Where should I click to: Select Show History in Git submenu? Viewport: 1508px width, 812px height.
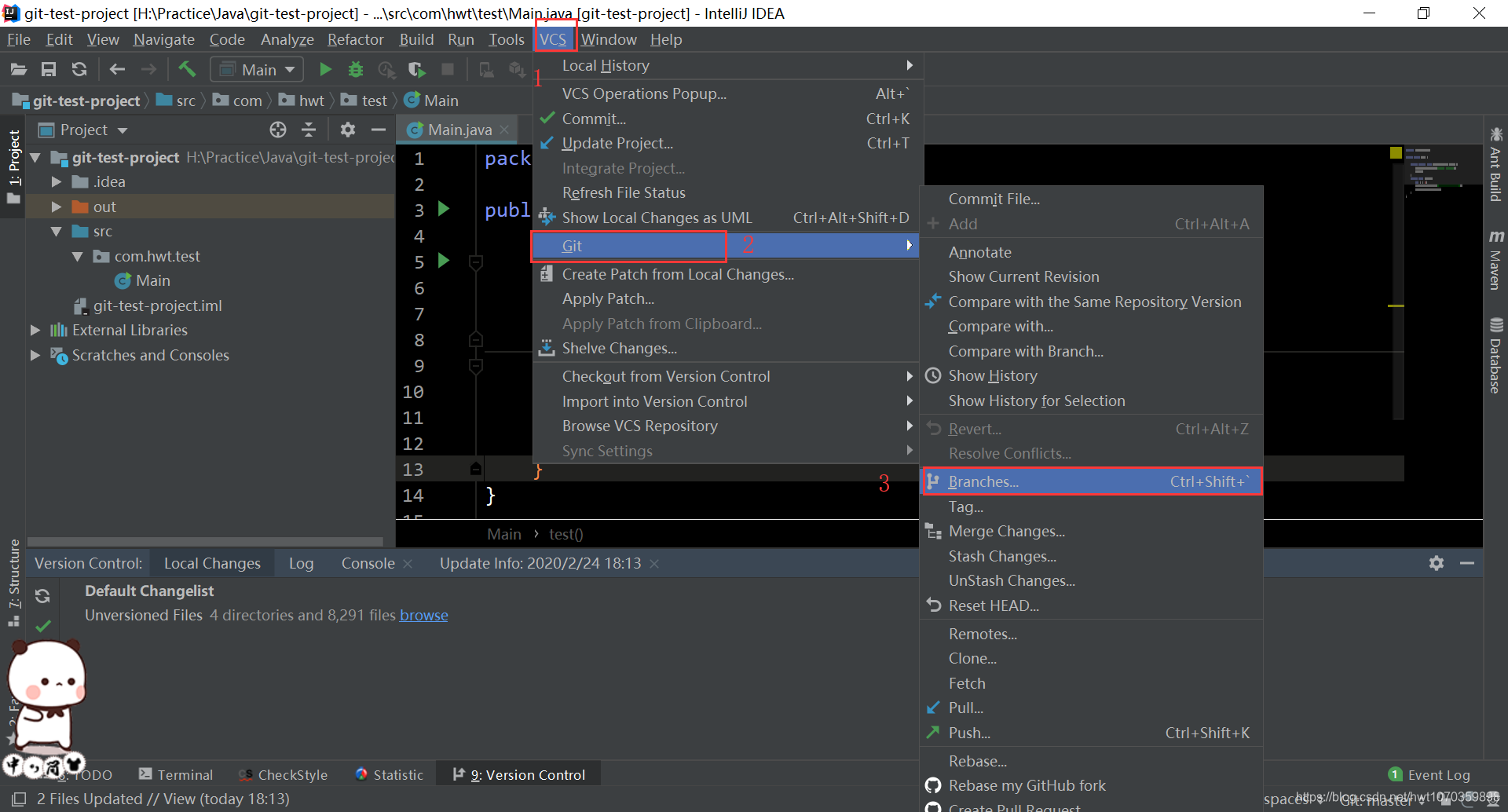[1092, 375]
